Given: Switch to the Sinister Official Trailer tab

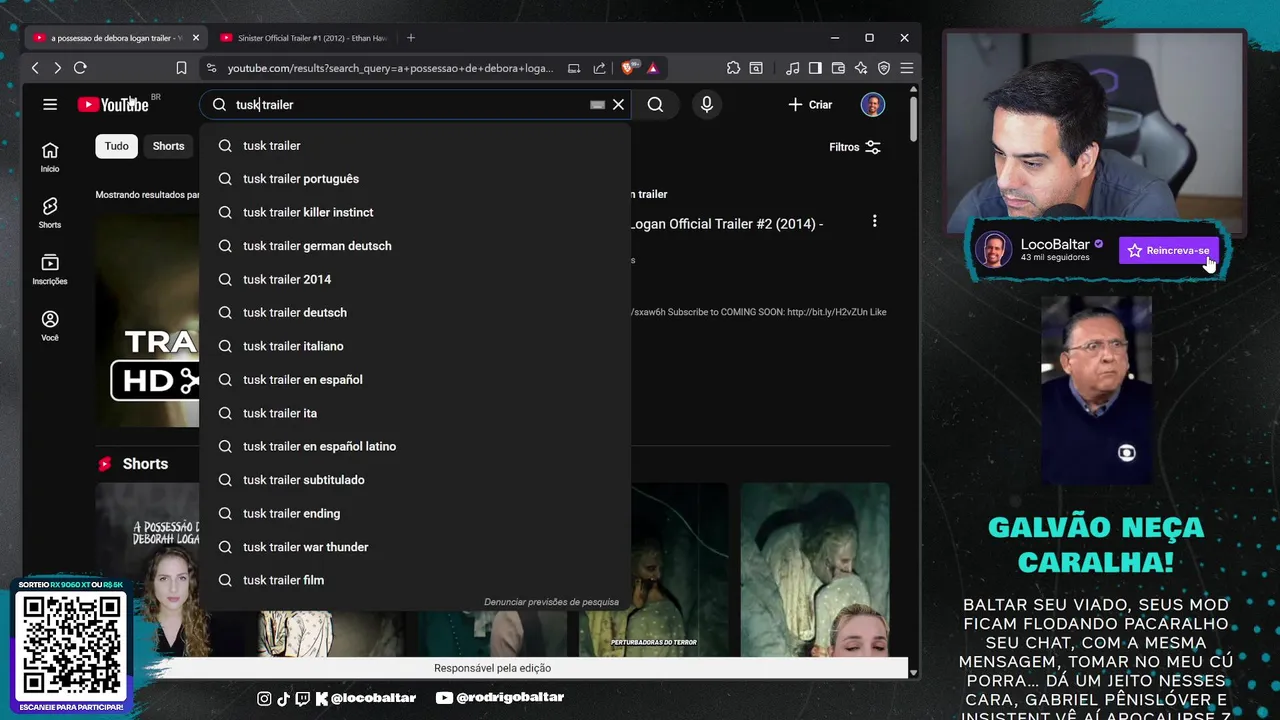Looking at the screenshot, I should [303, 38].
